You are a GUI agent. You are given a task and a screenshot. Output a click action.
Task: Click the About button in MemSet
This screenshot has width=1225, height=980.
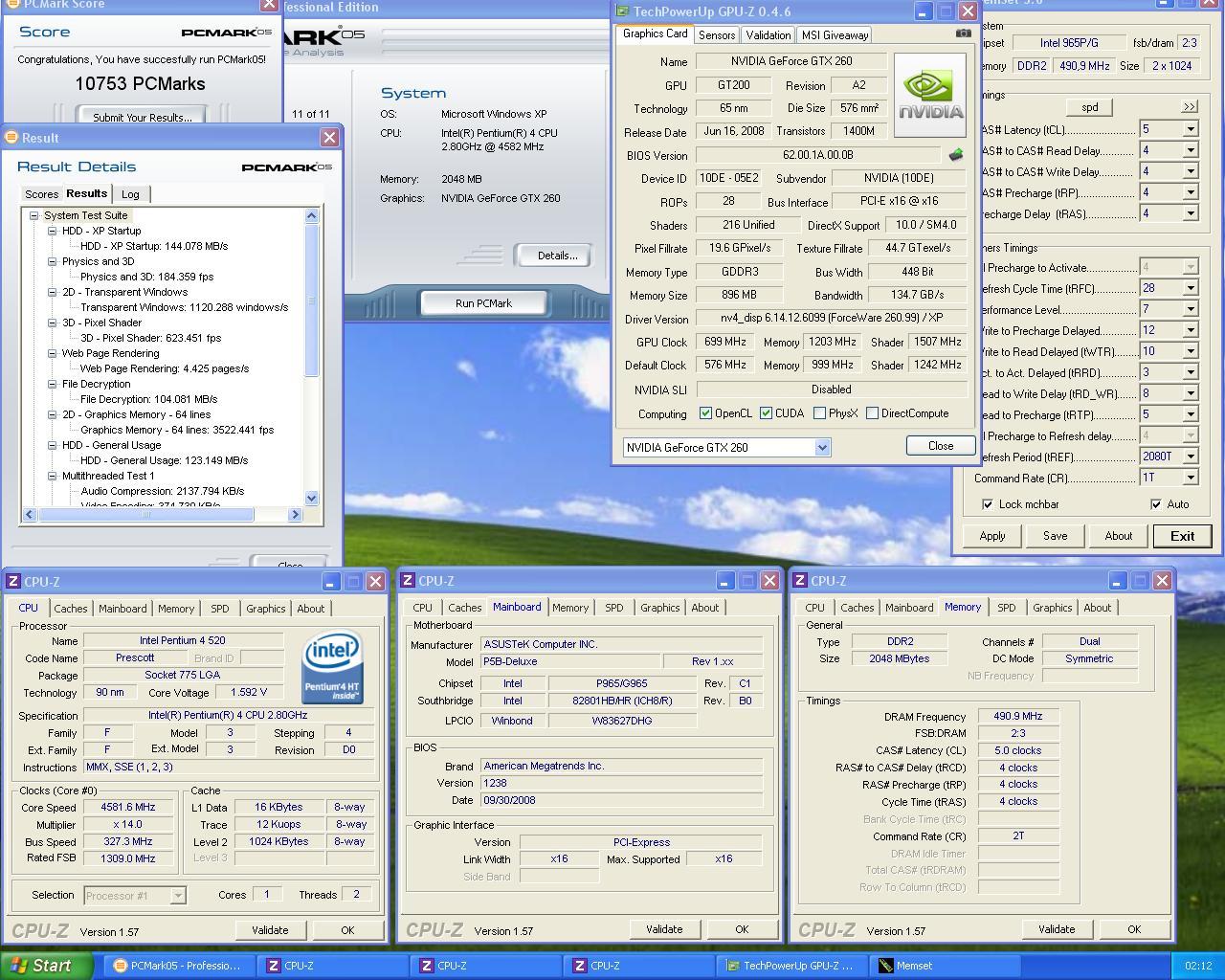pyautogui.click(x=1119, y=536)
